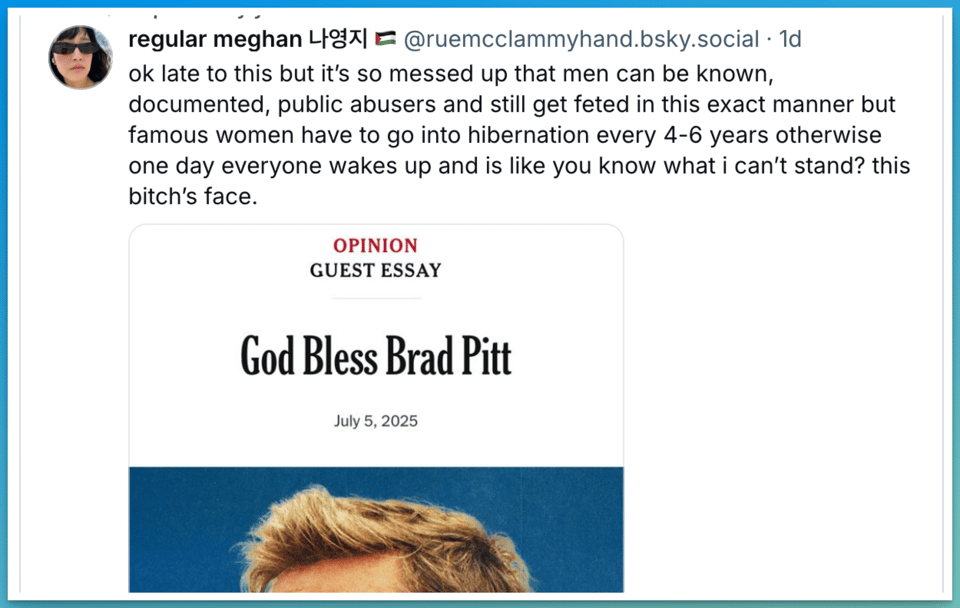The image size is (960, 608).
Task: Click the "God Bless Brad Pitt" headline
Action: point(375,357)
